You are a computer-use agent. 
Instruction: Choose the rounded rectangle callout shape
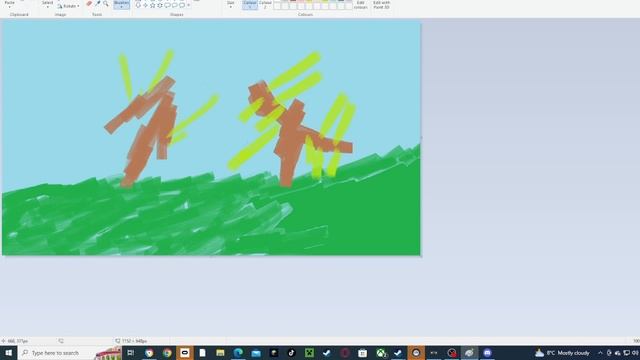(x=167, y=5)
